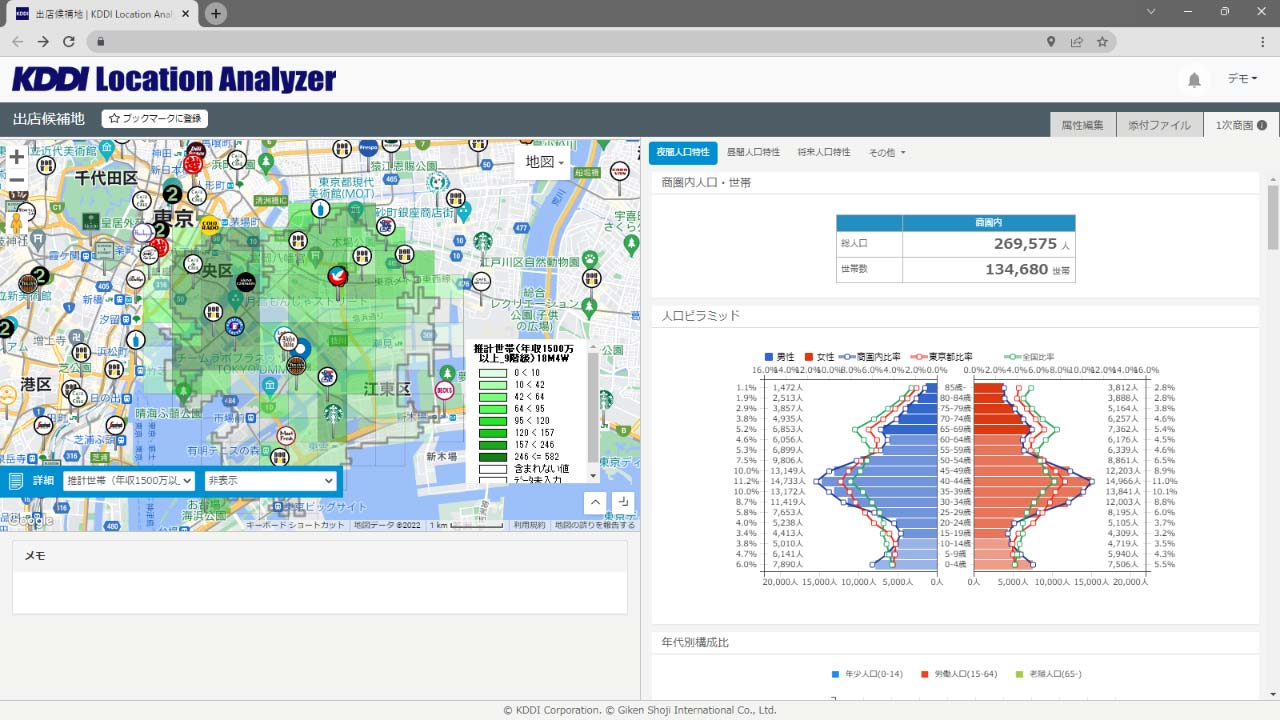Select the red bird location pin

pos(338,274)
